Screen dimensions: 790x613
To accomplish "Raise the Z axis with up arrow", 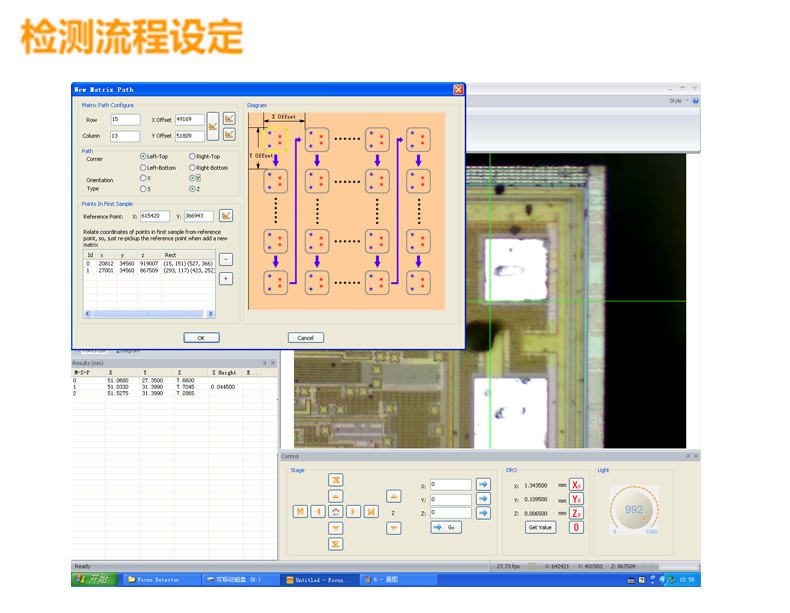I will click(393, 497).
